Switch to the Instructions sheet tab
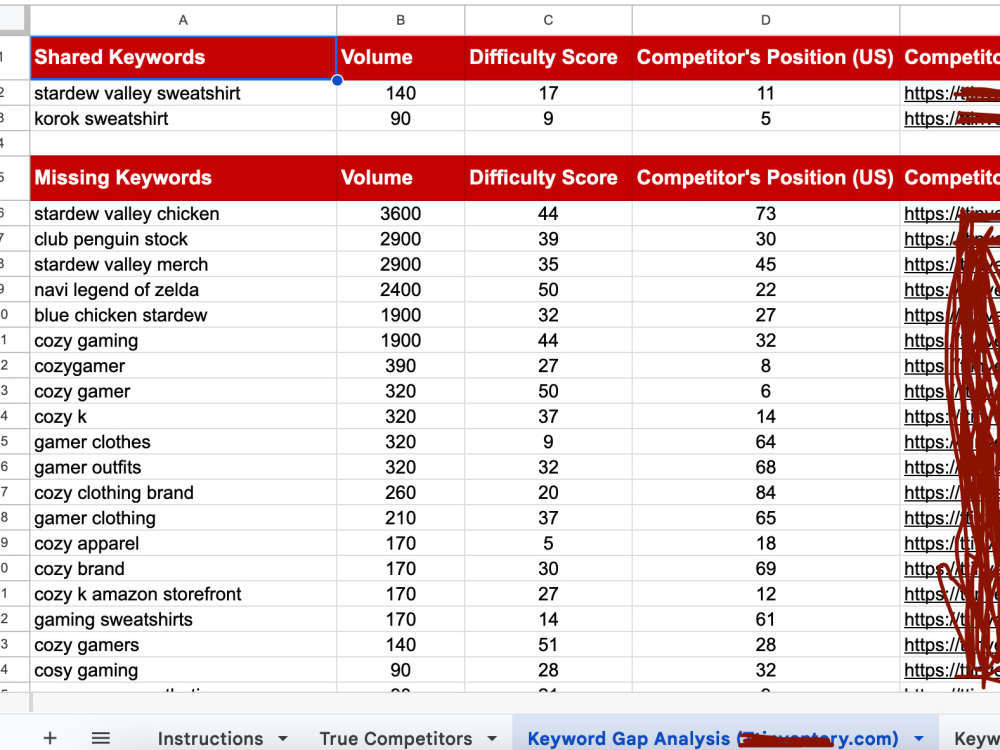 pyautogui.click(x=210, y=738)
